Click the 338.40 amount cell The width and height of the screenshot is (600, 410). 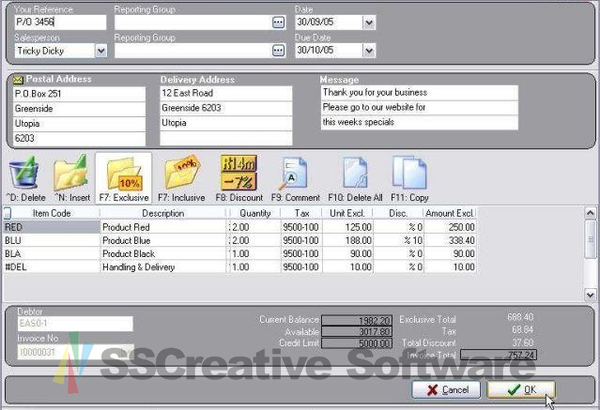pos(450,241)
